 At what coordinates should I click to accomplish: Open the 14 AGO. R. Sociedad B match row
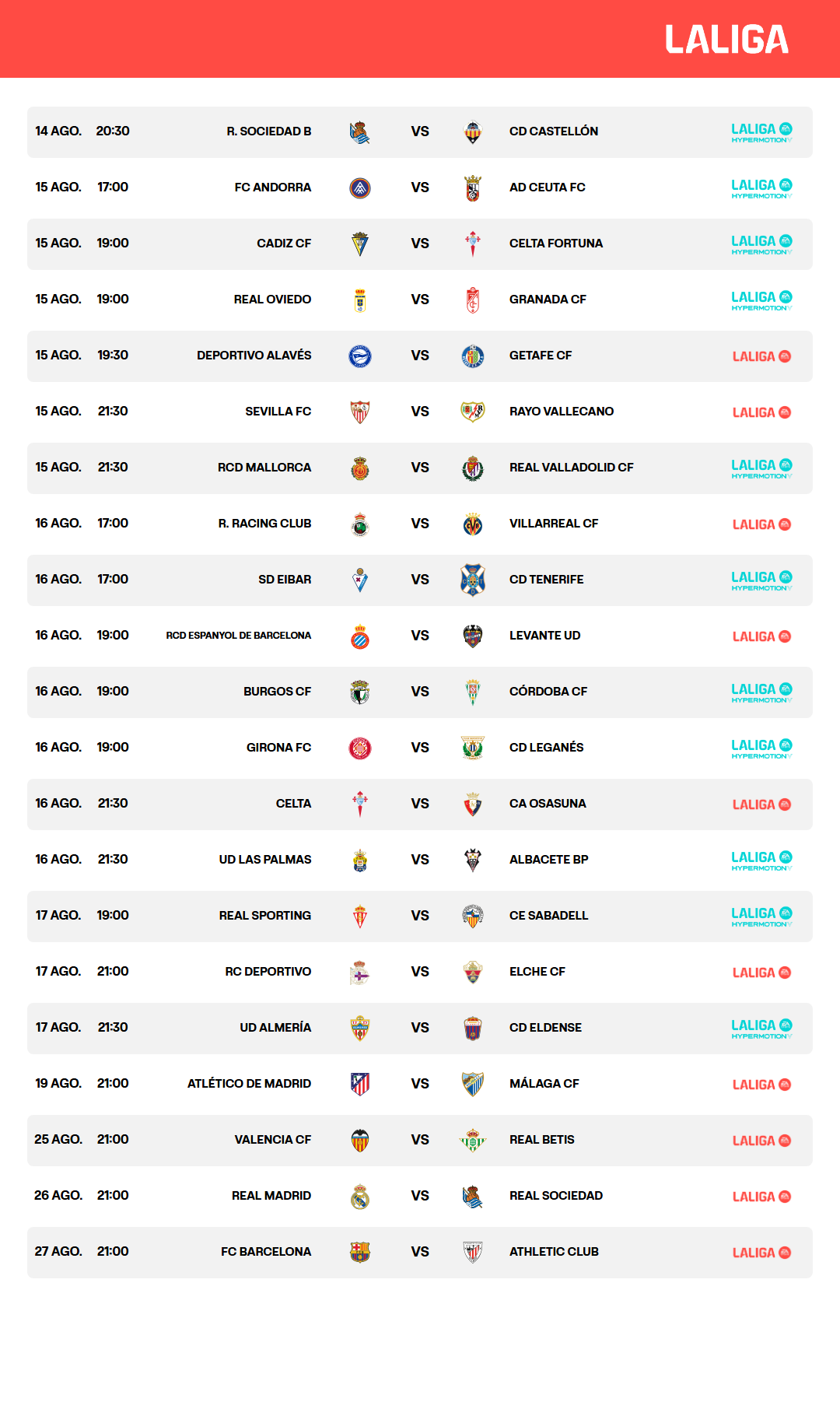click(x=420, y=132)
